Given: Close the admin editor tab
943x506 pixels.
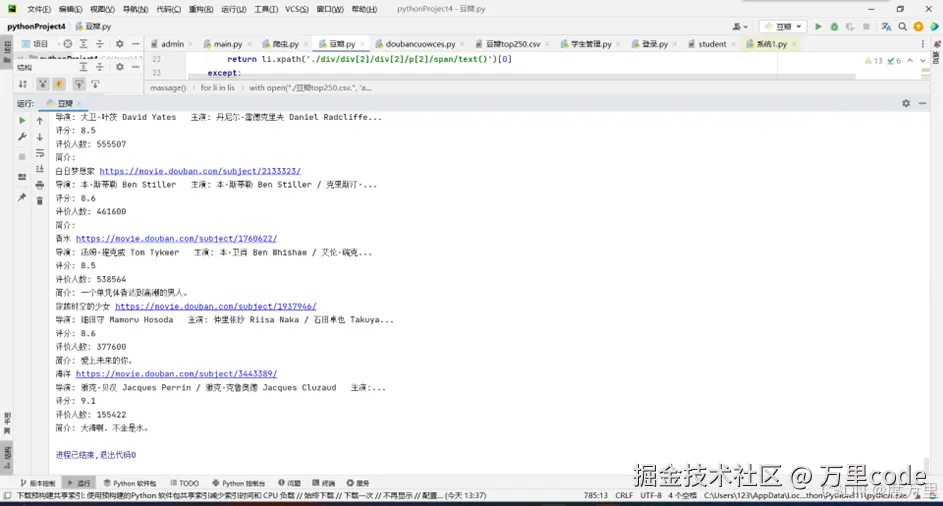Looking at the screenshot, I should tap(190, 44).
